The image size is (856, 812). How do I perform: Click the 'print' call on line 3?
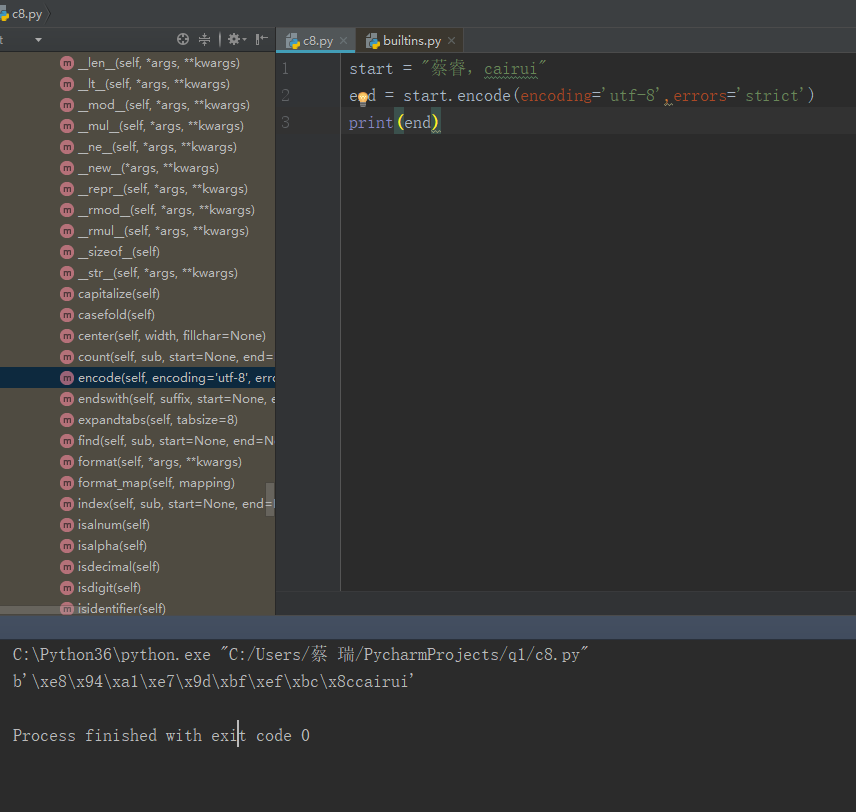[x=371, y=123]
